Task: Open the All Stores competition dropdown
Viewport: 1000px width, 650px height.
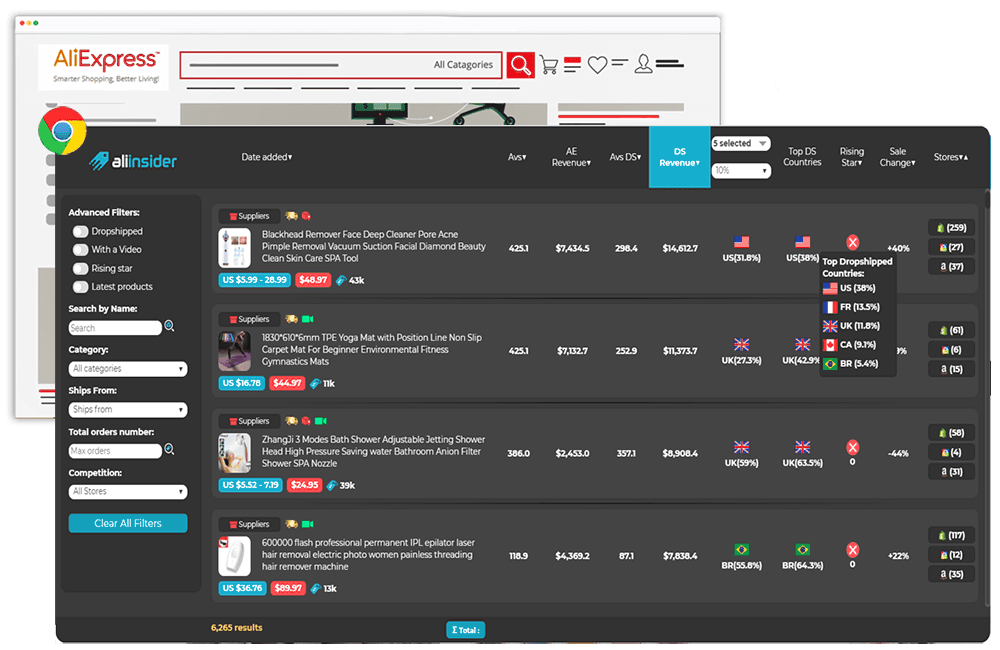Action: [128, 492]
